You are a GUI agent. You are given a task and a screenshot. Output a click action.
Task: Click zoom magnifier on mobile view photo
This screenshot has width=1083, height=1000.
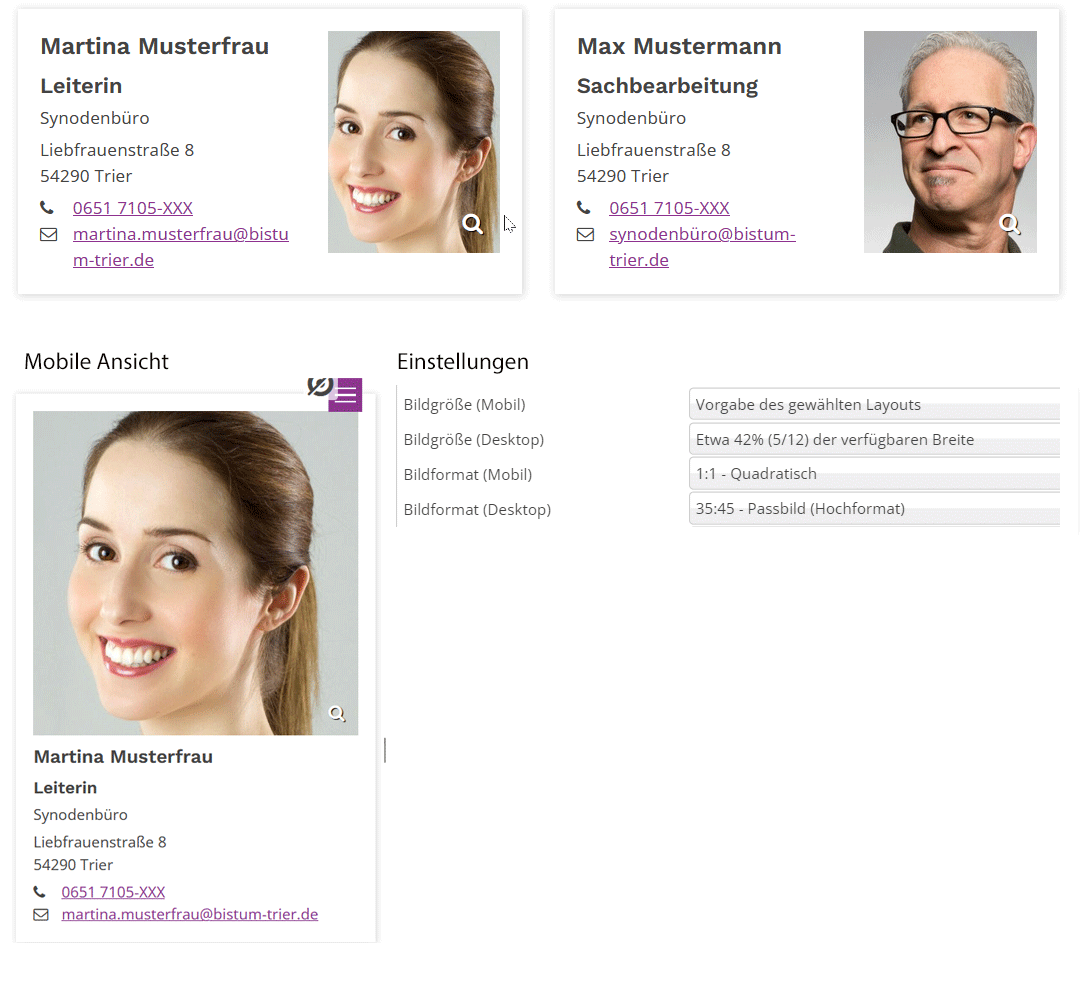(x=338, y=714)
